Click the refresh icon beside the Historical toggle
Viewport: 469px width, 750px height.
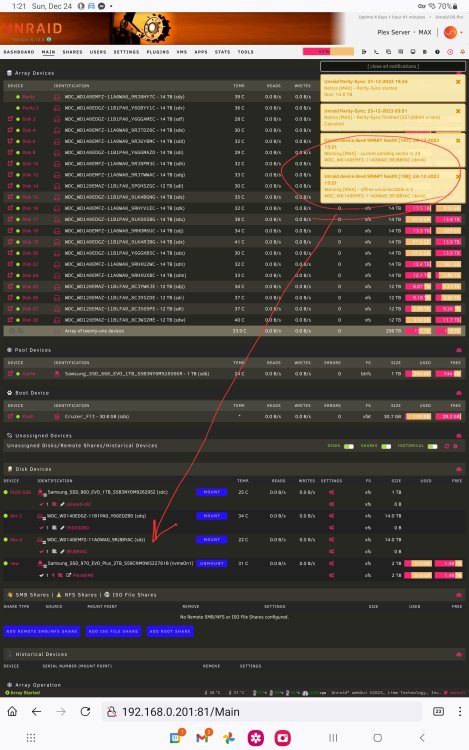(x=447, y=446)
